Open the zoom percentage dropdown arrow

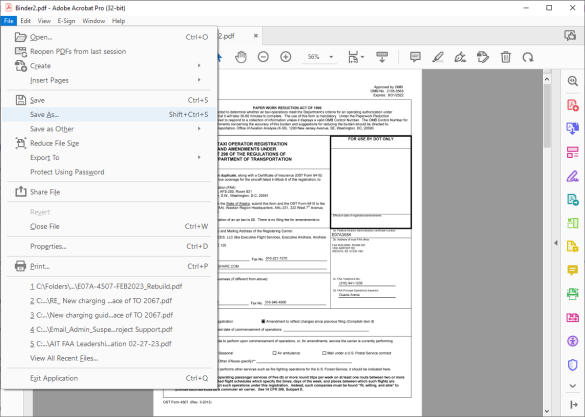[x=331, y=57]
